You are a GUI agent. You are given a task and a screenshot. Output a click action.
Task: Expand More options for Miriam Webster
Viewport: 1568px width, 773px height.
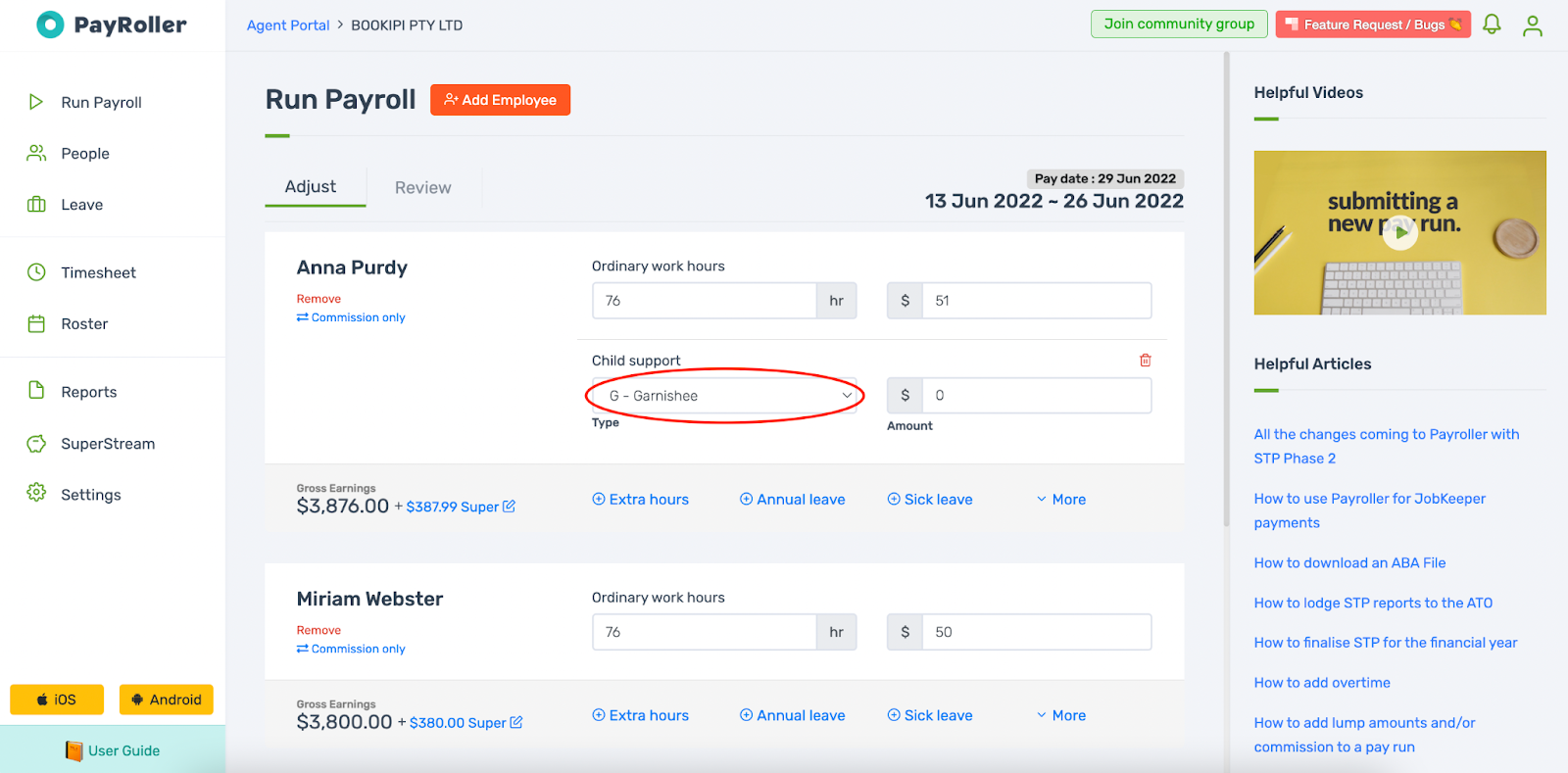(x=1061, y=716)
